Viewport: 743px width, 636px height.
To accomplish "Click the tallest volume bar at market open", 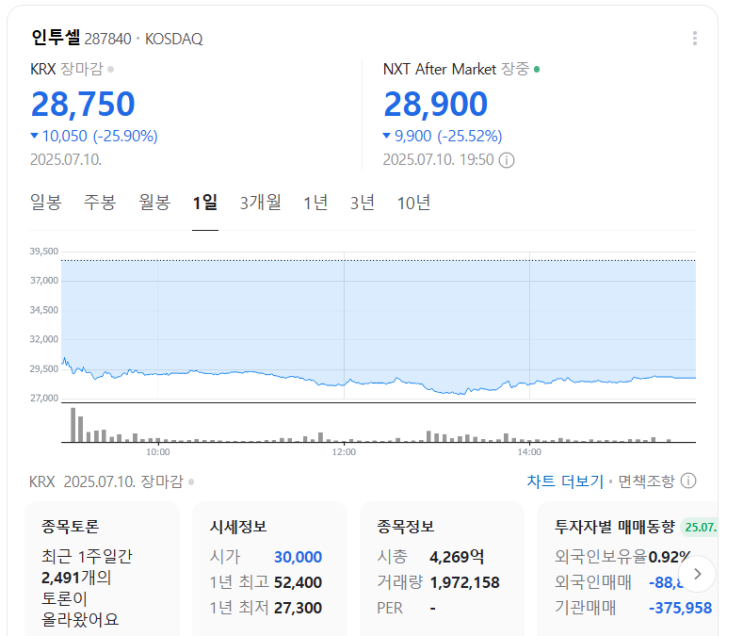I will 73,425.
